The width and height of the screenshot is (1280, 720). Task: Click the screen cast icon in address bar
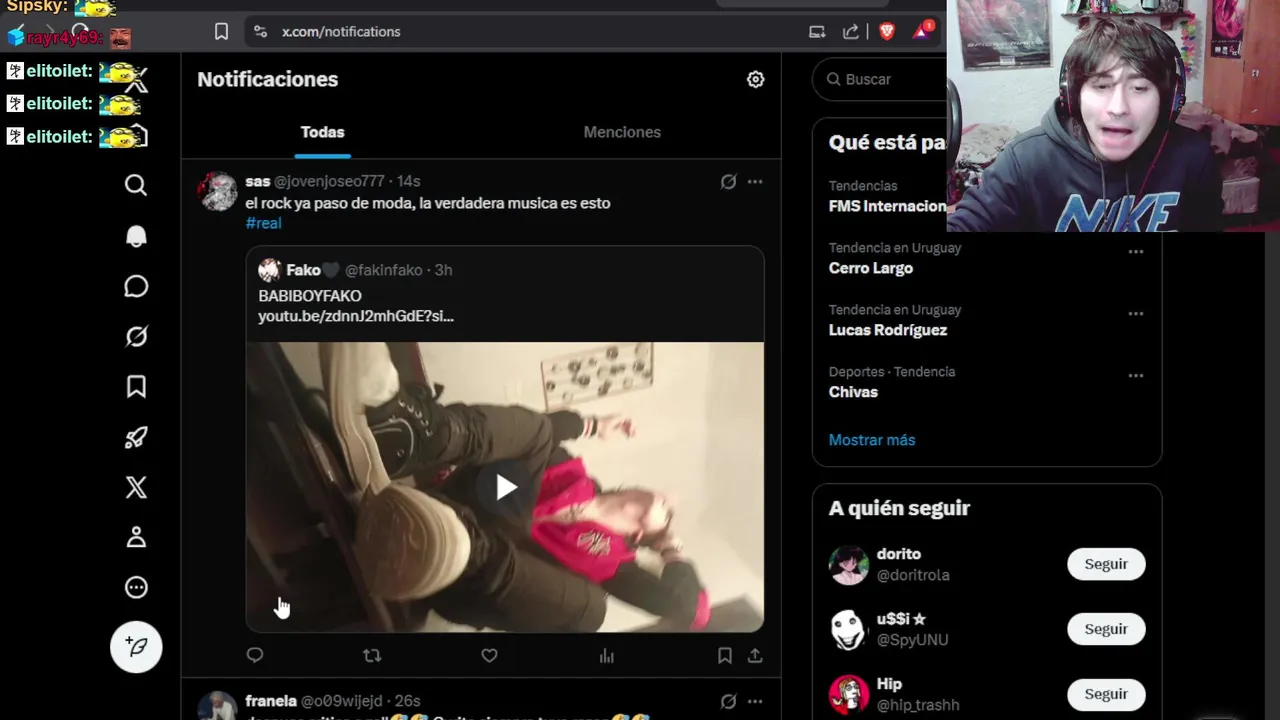(x=817, y=32)
